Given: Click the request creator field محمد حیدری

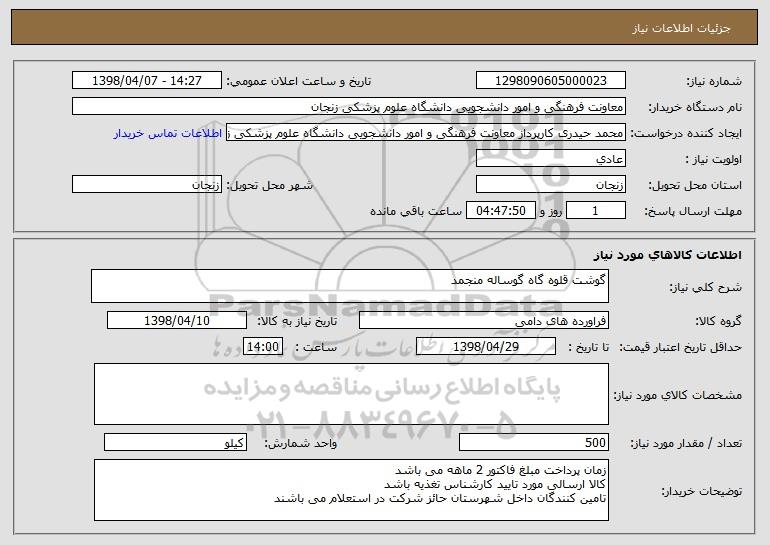Looking at the screenshot, I should (426, 133).
